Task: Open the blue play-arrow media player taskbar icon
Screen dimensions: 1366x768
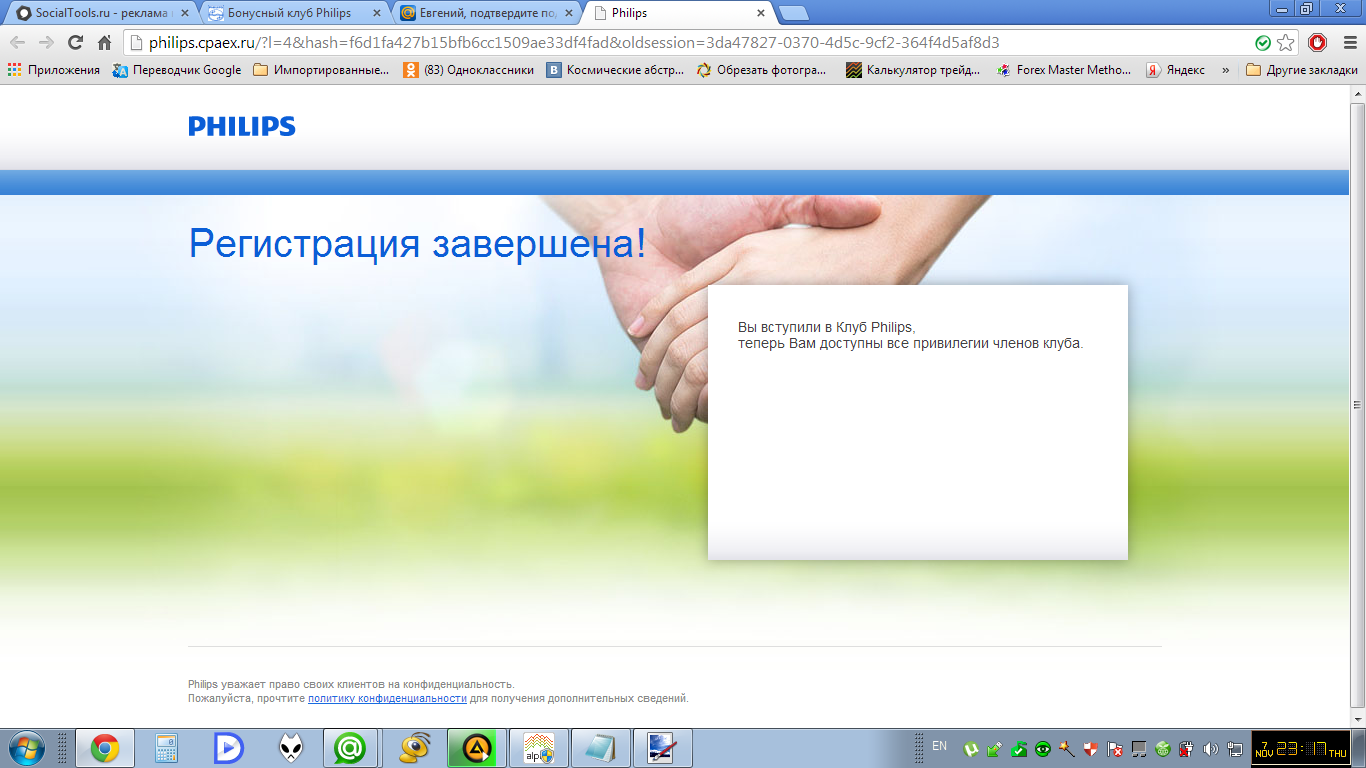Action: (x=228, y=748)
